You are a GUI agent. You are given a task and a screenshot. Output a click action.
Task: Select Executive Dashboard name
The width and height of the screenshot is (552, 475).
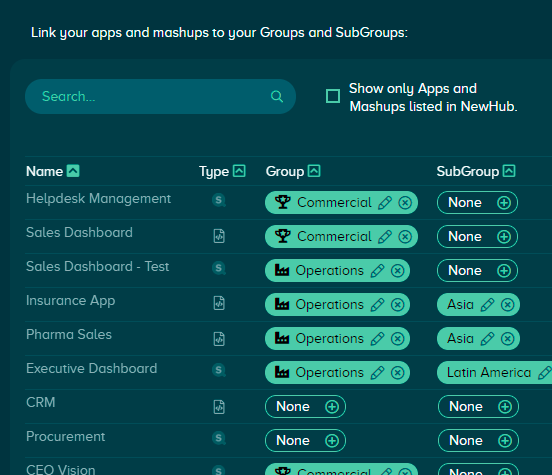92,369
